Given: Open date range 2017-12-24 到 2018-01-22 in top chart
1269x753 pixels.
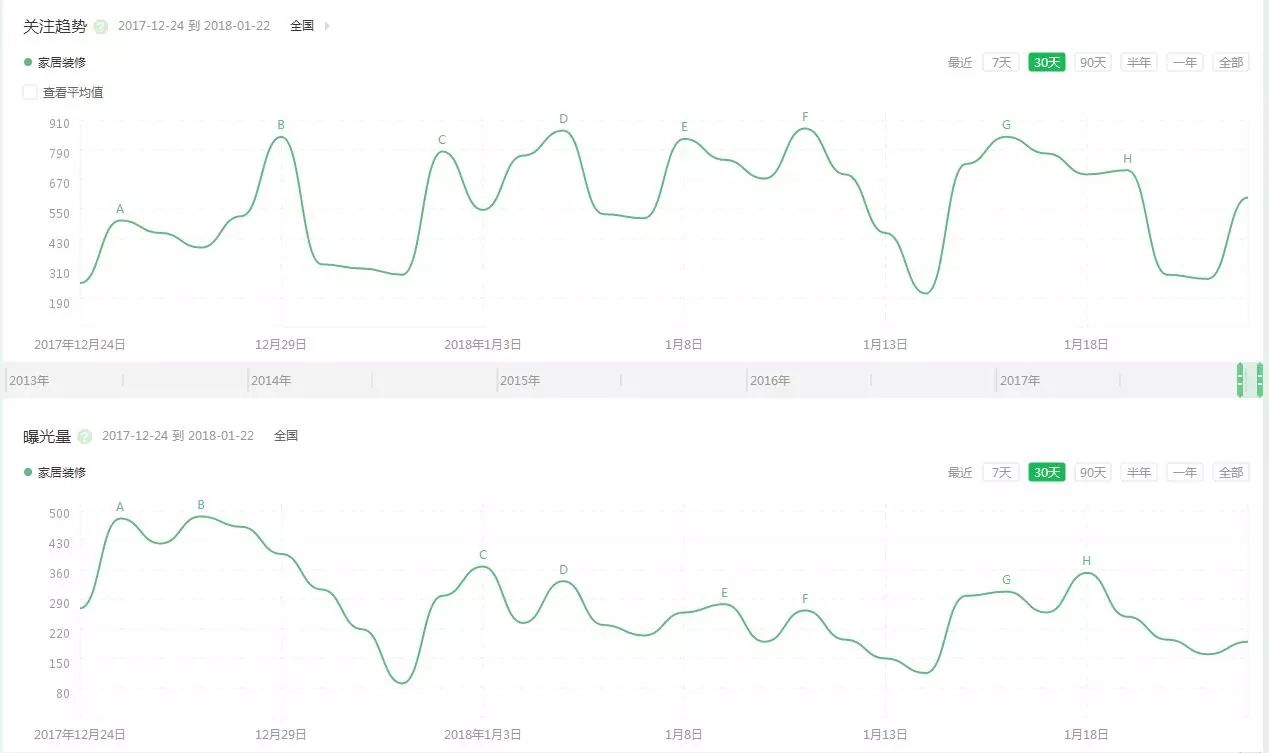Looking at the screenshot, I should (x=194, y=26).
